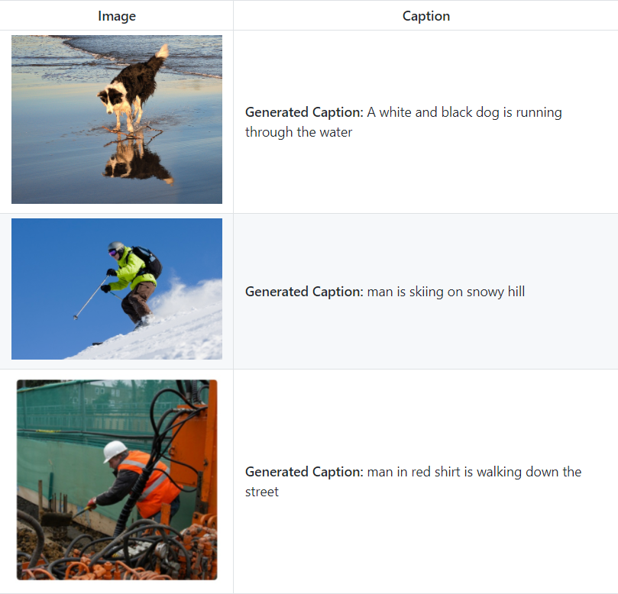This screenshot has height=594, width=618.
Task: Click the worker's orange safety vest
Action: [x=150, y=483]
